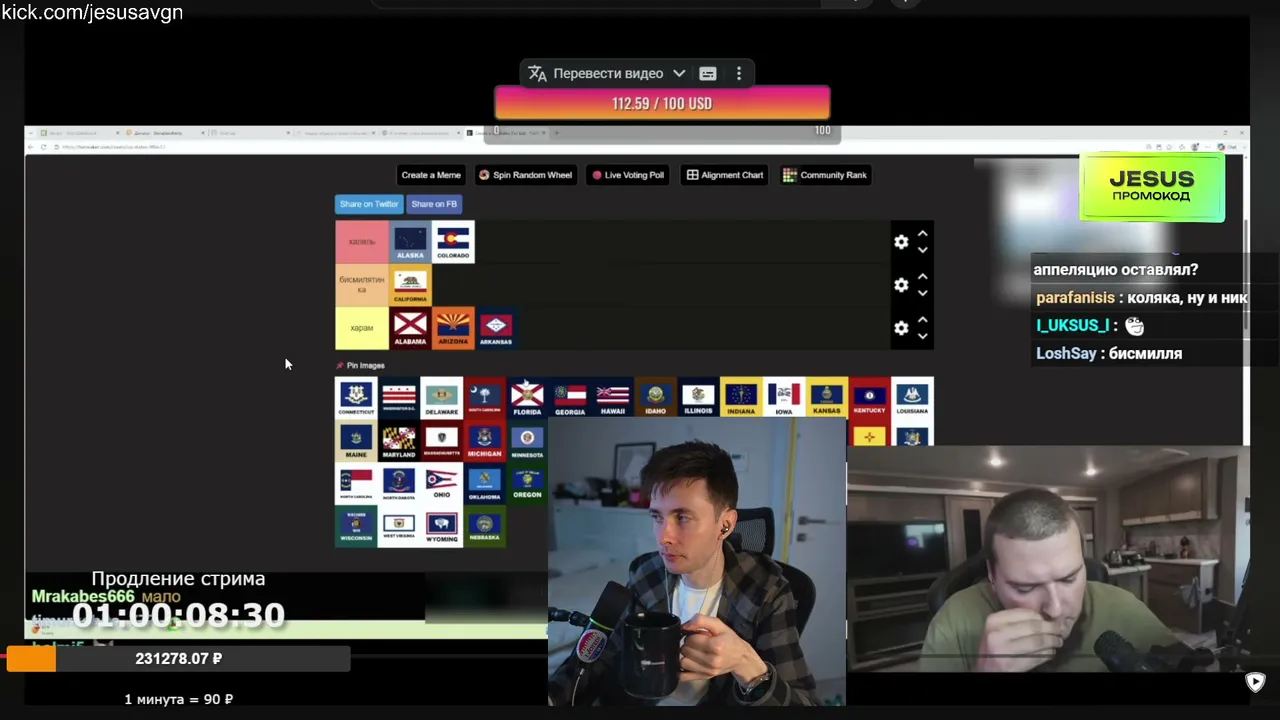The width and height of the screenshot is (1280, 720).
Task: Select the Indiana flag tile
Action: coord(741,398)
